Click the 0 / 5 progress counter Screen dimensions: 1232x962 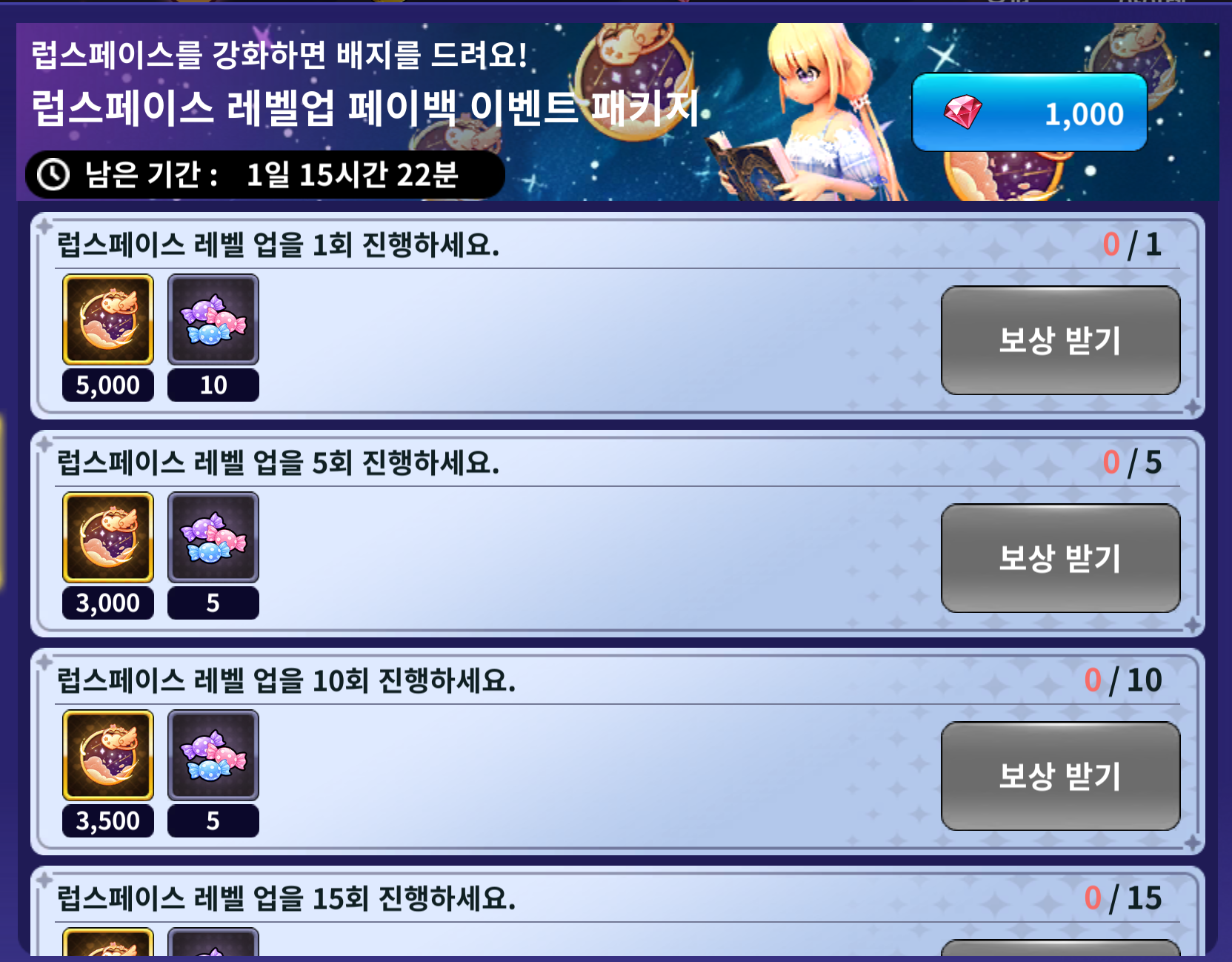coord(1132,462)
